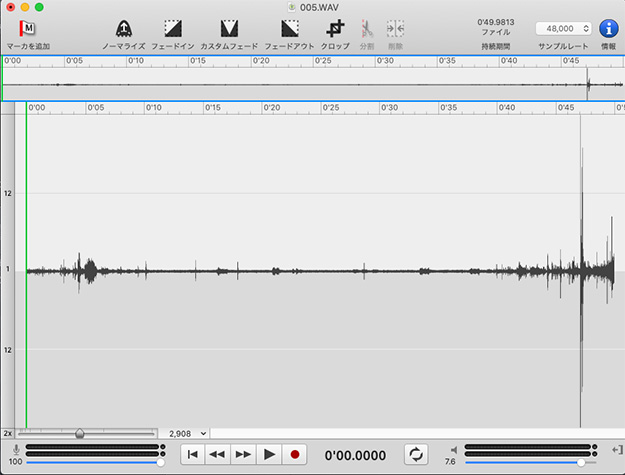
Task: Click the Split (分割) scissors icon
Action: (x=367, y=29)
